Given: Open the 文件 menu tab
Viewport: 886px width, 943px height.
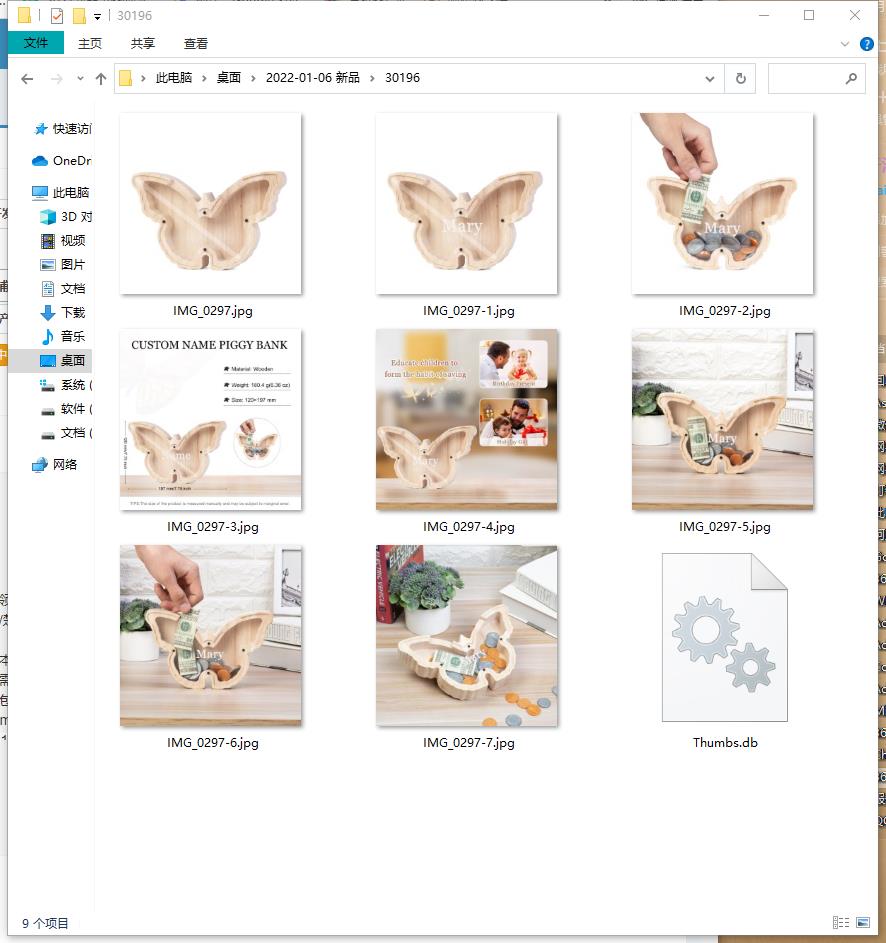Looking at the screenshot, I should (36, 43).
